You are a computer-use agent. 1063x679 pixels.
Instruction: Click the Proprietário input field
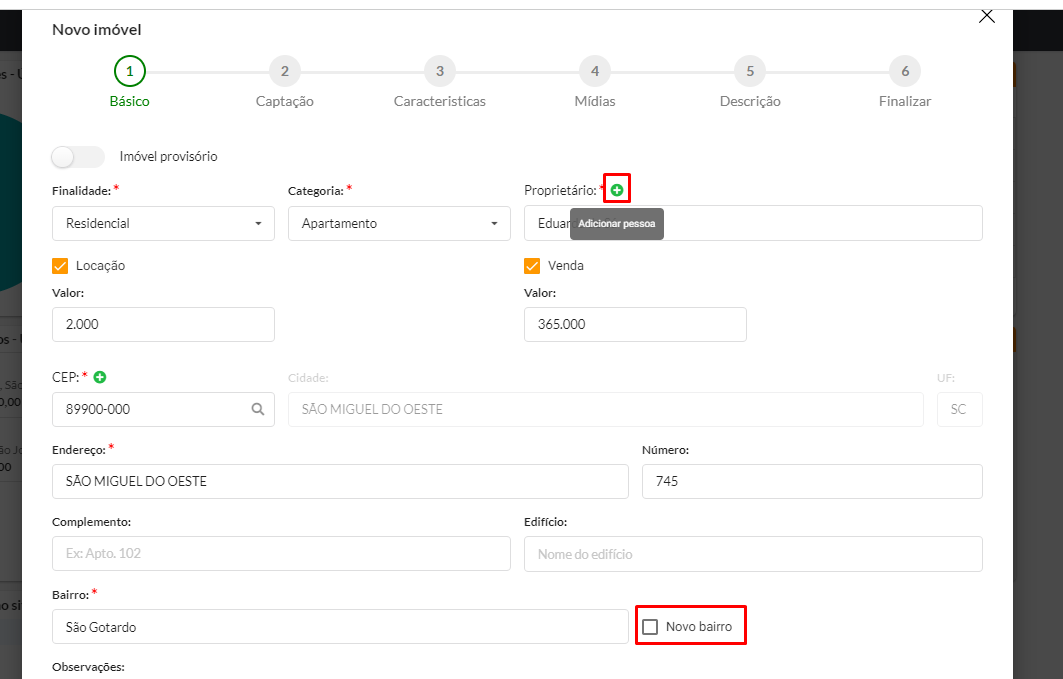[753, 223]
